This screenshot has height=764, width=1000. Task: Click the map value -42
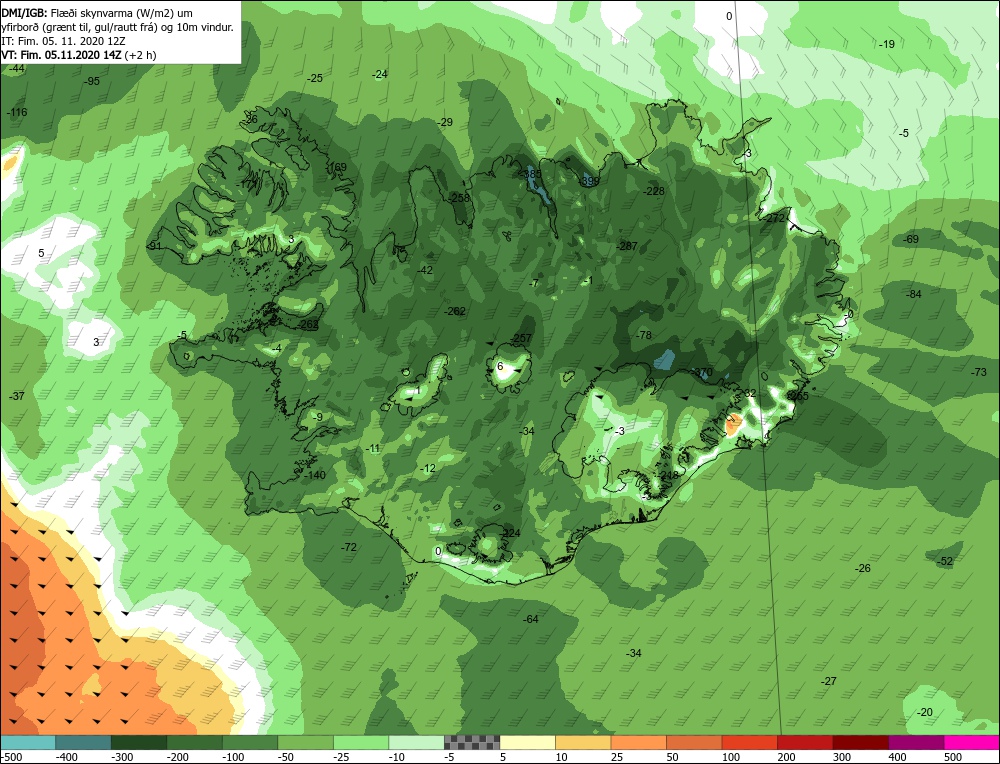pyautogui.click(x=425, y=270)
